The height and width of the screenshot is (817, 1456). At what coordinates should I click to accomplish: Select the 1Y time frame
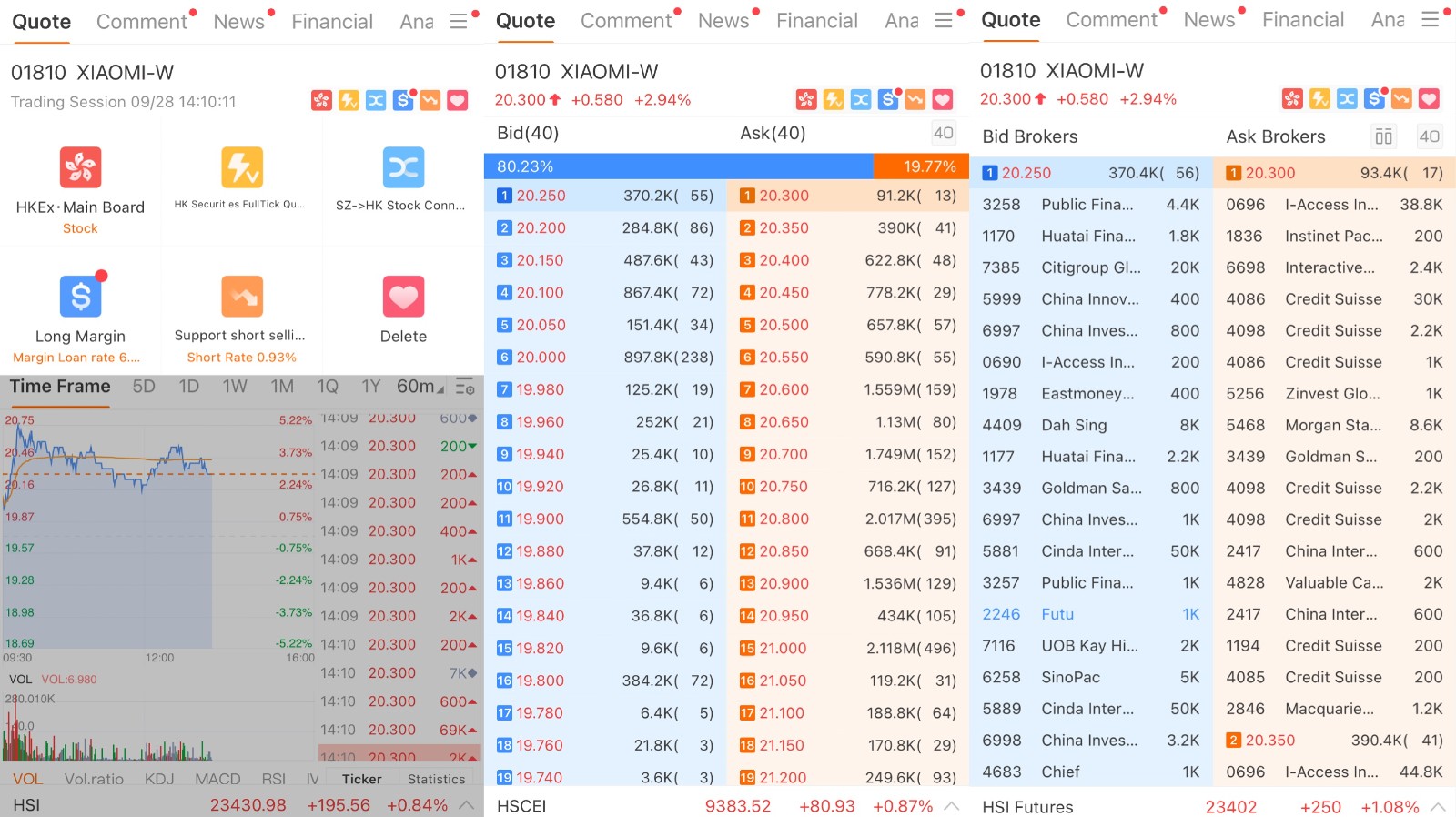coord(370,387)
